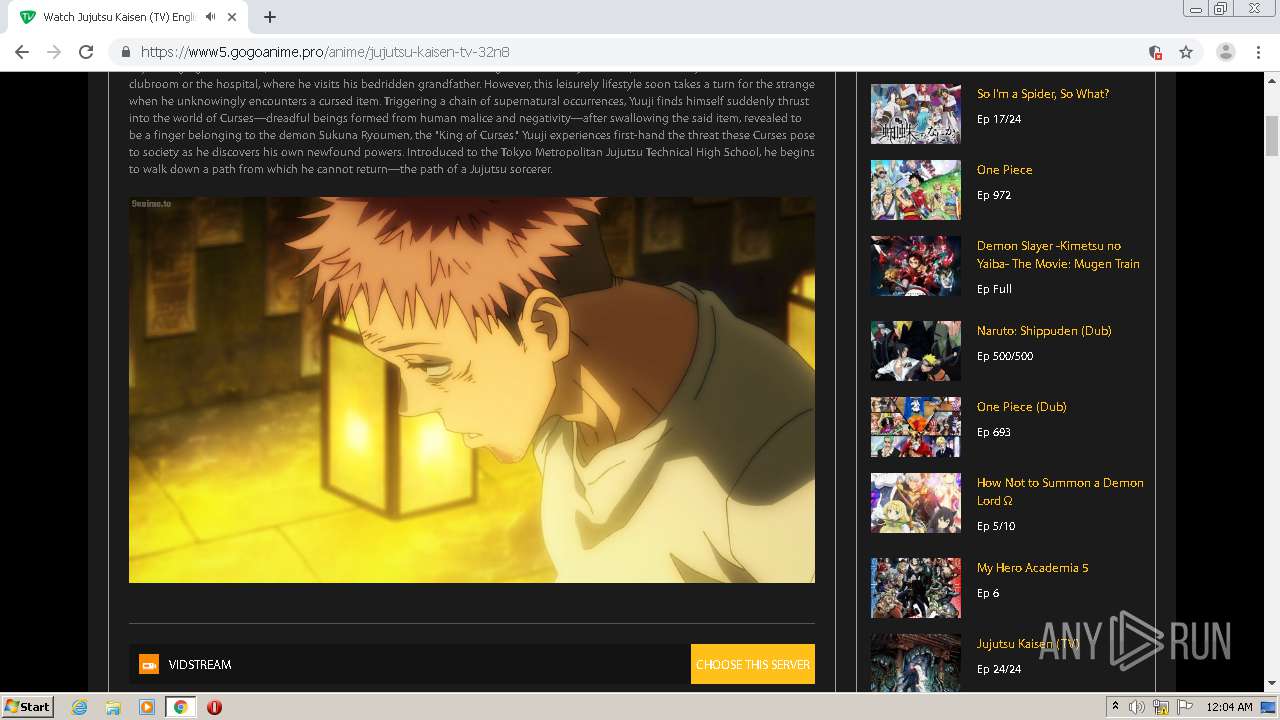The height and width of the screenshot is (720, 1280).
Task: Click the Action Center flag icon
Action: [1184, 707]
